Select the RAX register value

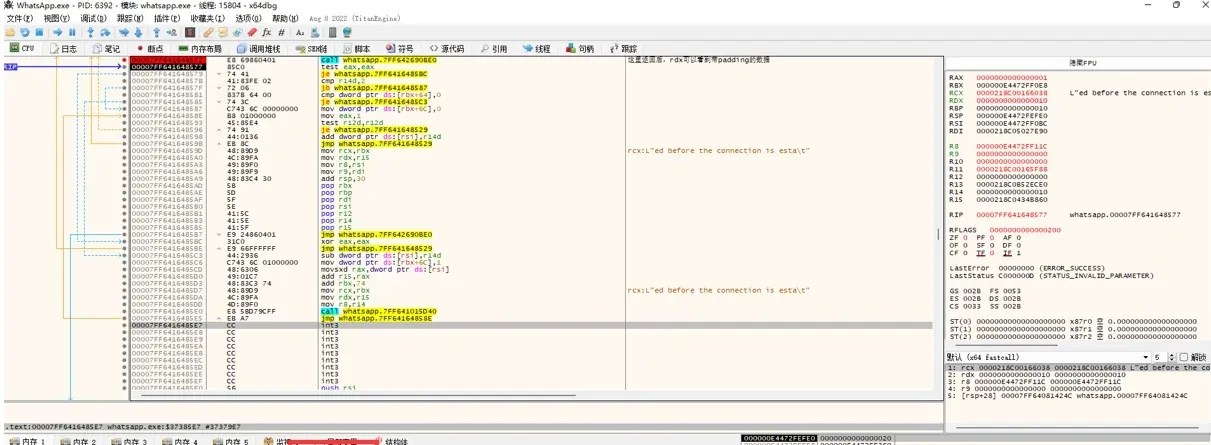(x=1011, y=77)
